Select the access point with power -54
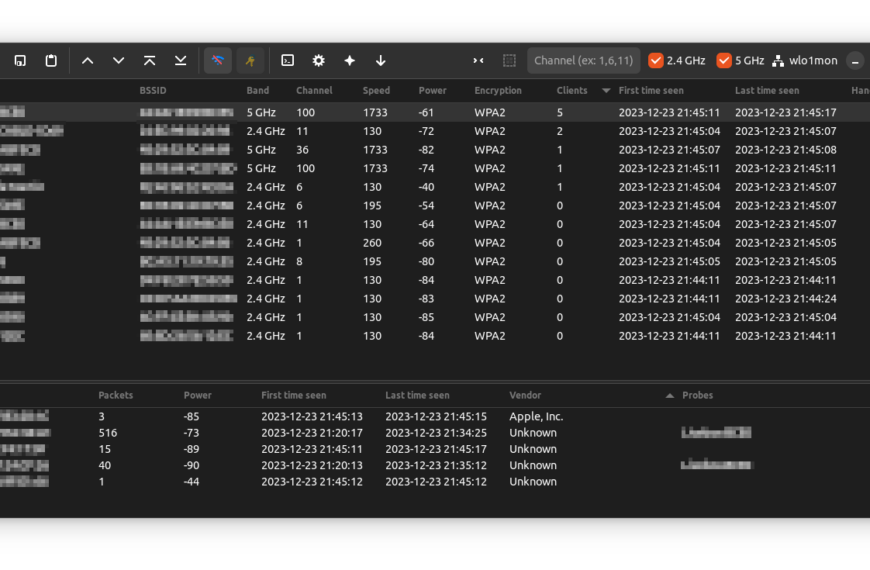The width and height of the screenshot is (870, 570). click(435, 206)
